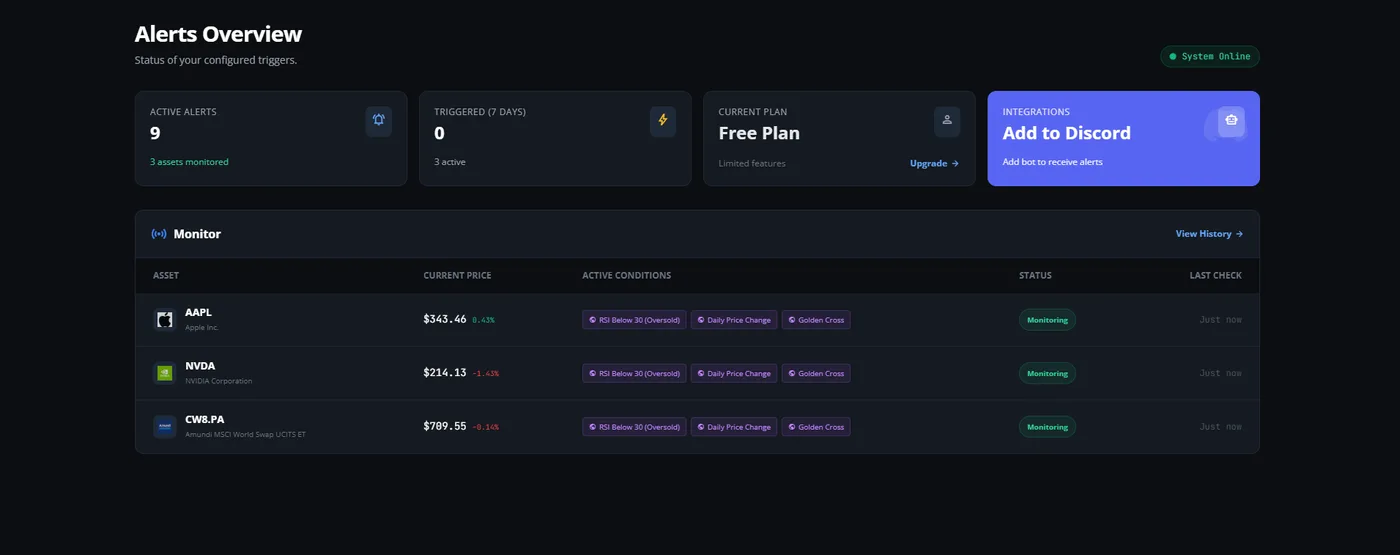Click AAPL Golden Cross condition tag
The height and width of the screenshot is (555, 1400).
816,320
